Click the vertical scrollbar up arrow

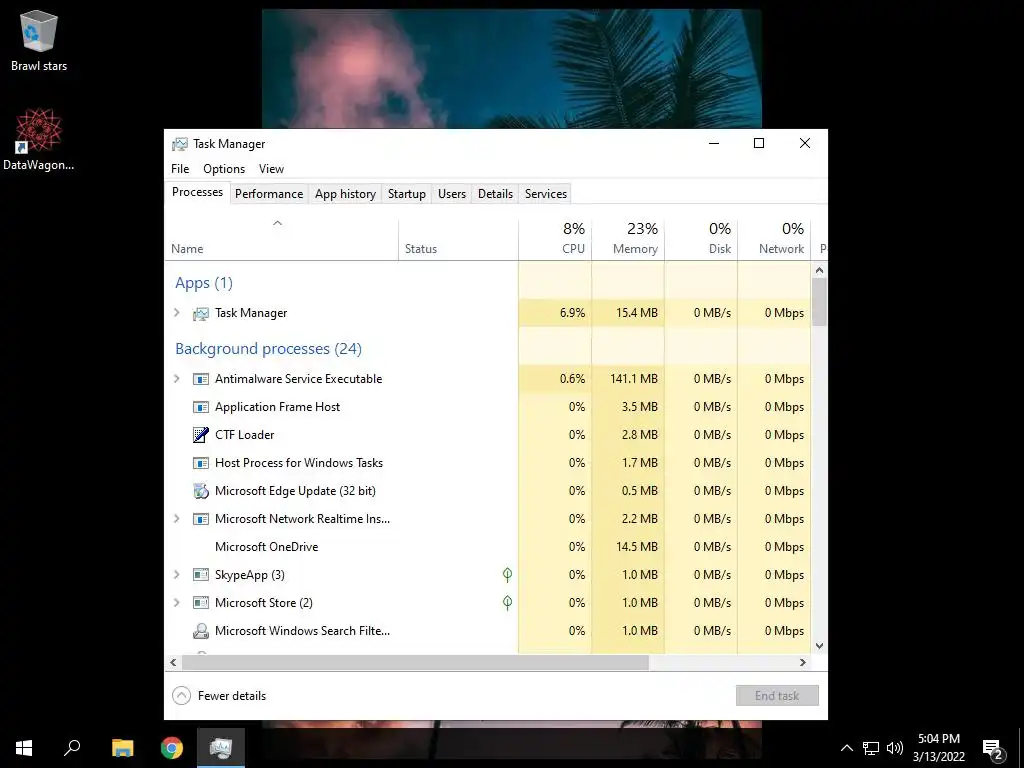(x=820, y=270)
